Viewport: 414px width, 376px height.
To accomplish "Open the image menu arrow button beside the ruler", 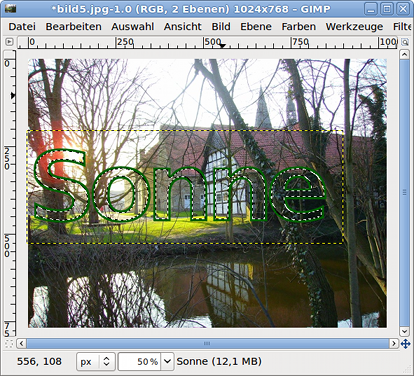I will point(9,42).
